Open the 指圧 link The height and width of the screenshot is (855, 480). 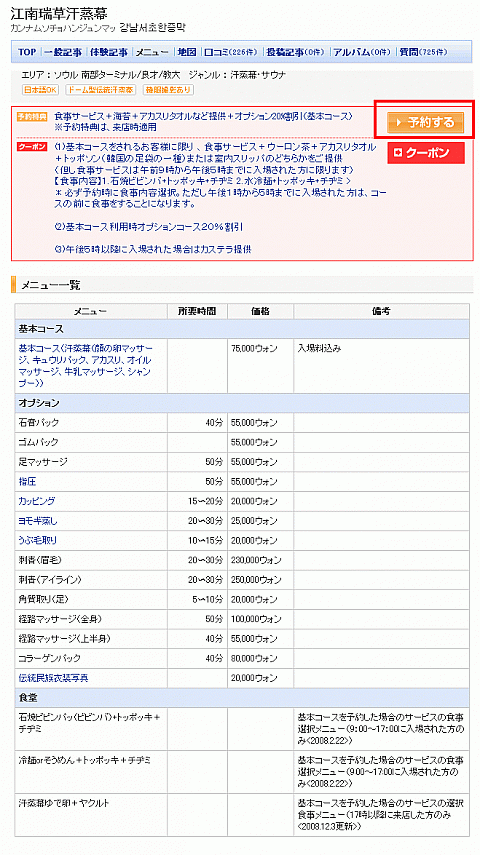[27, 481]
